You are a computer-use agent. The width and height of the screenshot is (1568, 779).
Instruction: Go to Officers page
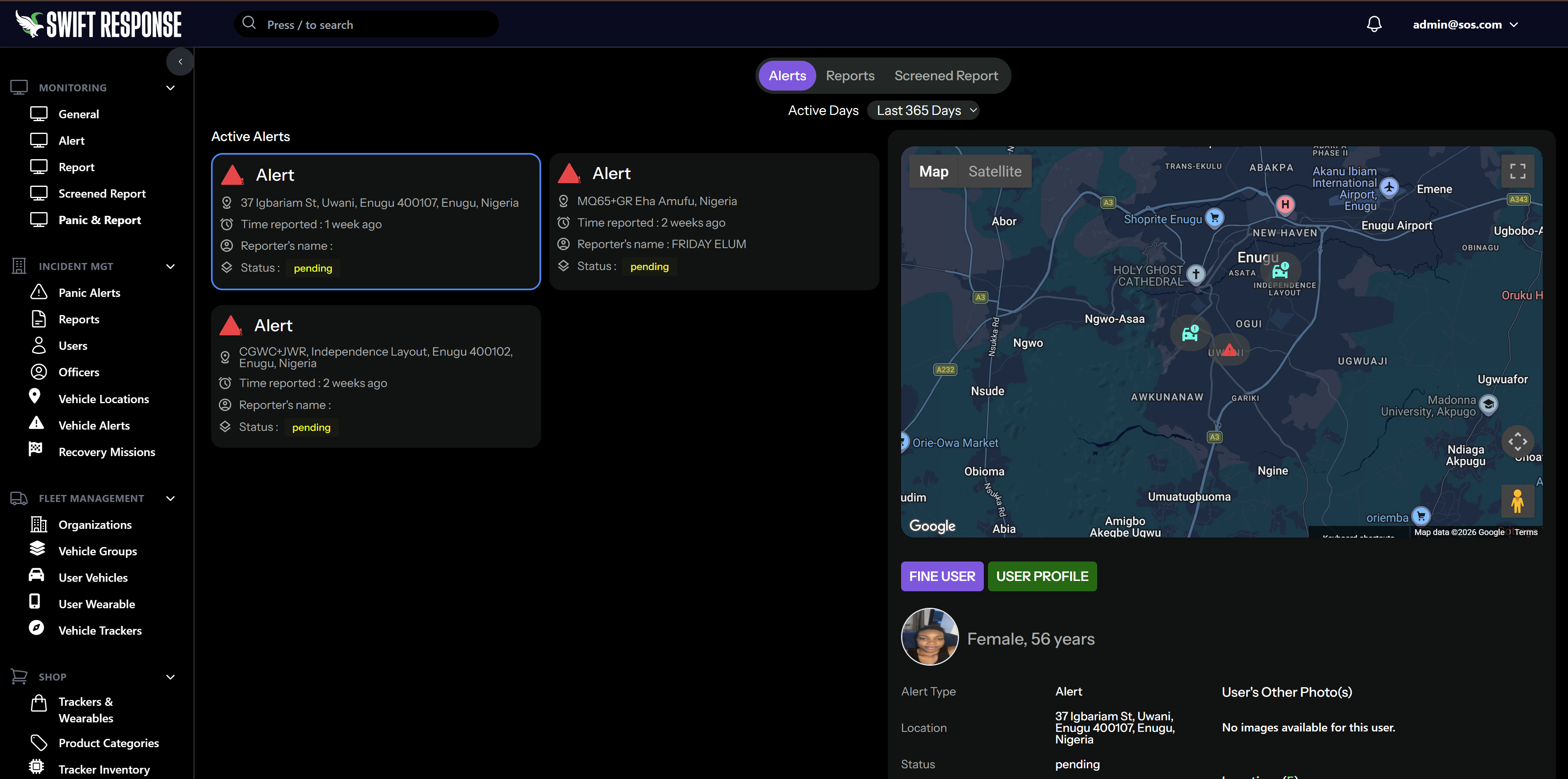pyautogui.click(x=79, y=372)
